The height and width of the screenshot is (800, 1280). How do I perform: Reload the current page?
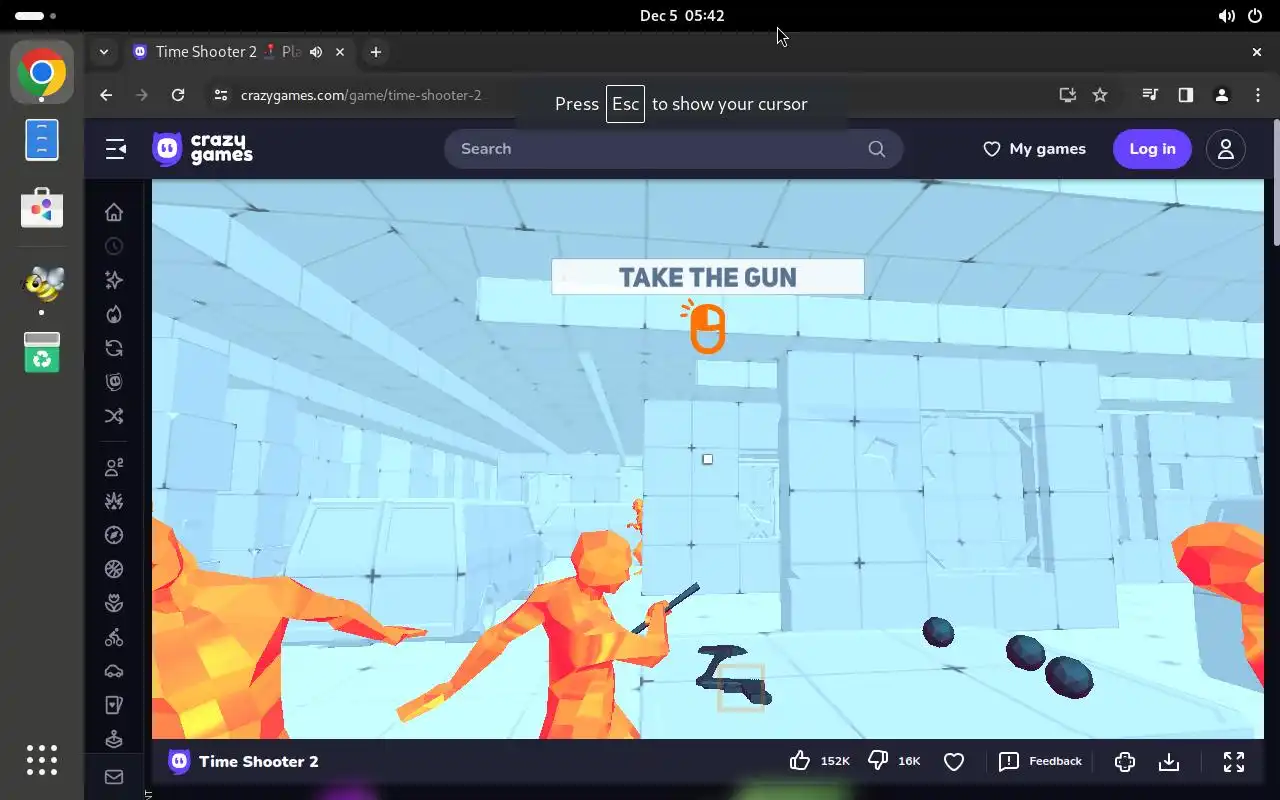tap(178, 95)
